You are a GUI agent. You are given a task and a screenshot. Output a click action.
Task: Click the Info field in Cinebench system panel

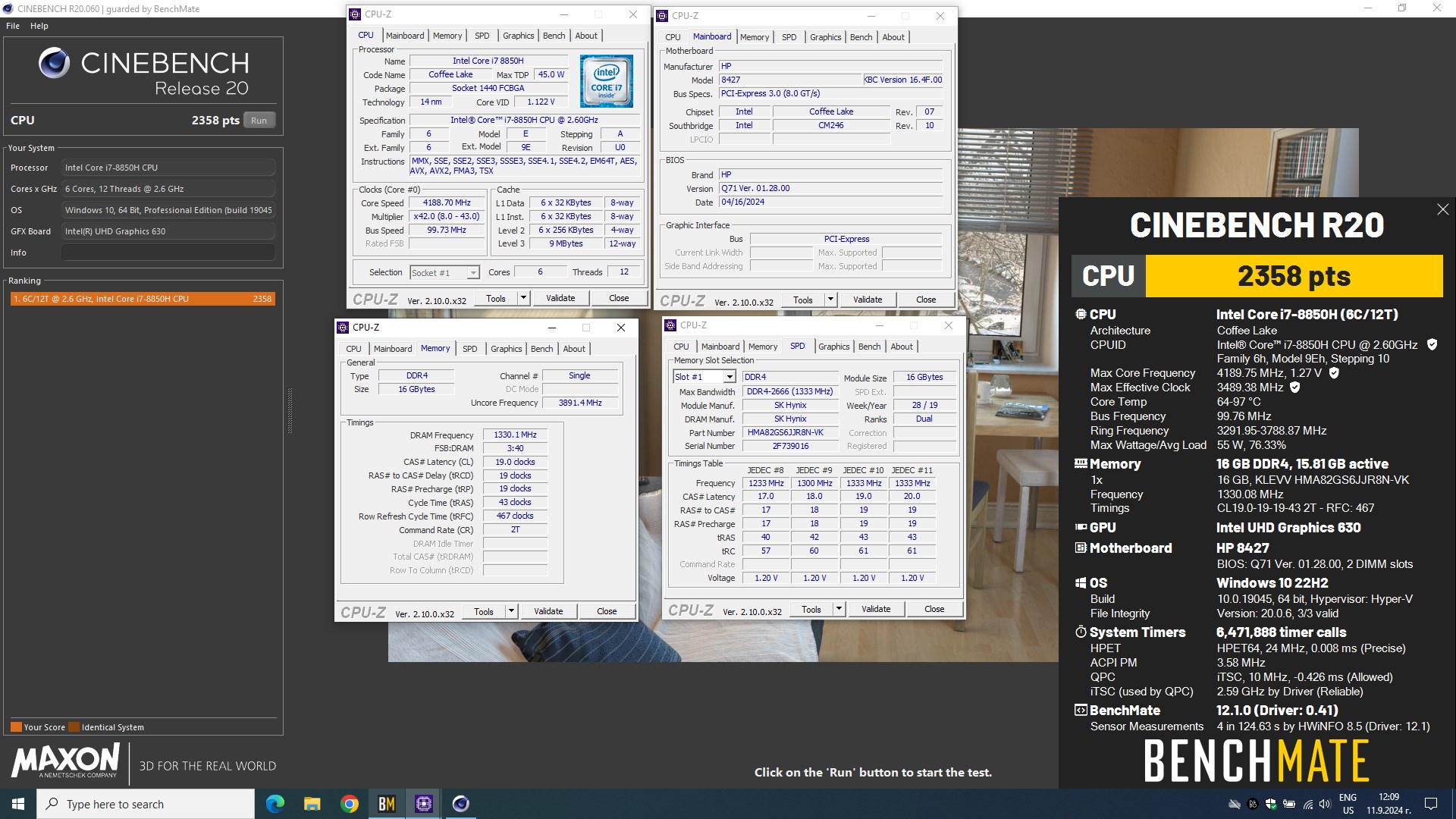(168, 253)
